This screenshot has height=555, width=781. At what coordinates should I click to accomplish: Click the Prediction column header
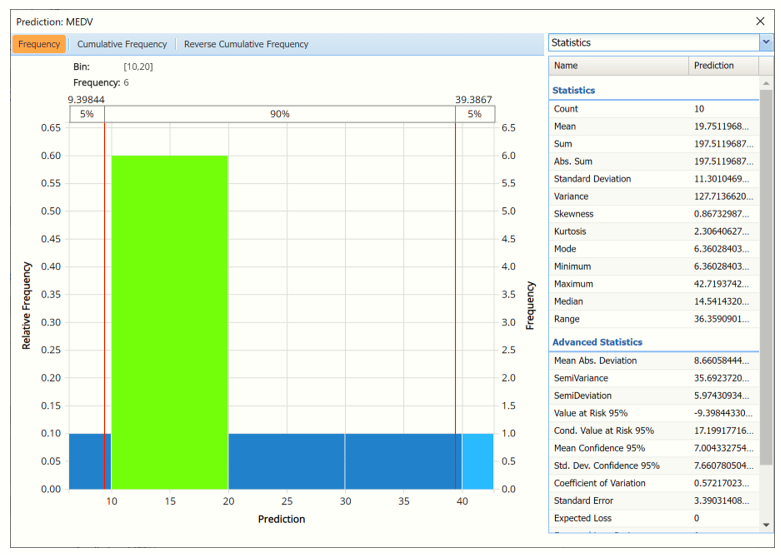pyautogui.click(x=723, y=66)
